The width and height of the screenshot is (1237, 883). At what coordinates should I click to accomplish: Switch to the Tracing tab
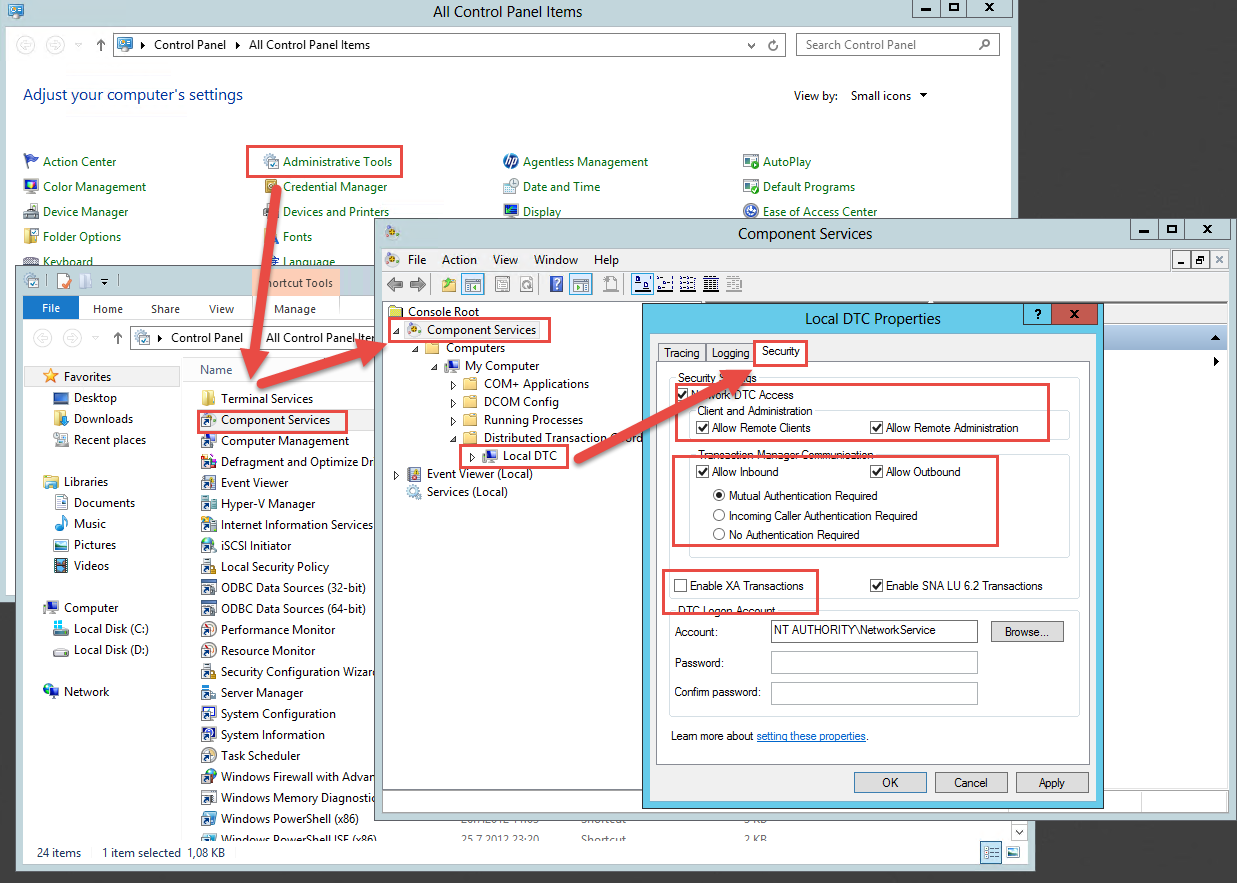pos(682,353)
